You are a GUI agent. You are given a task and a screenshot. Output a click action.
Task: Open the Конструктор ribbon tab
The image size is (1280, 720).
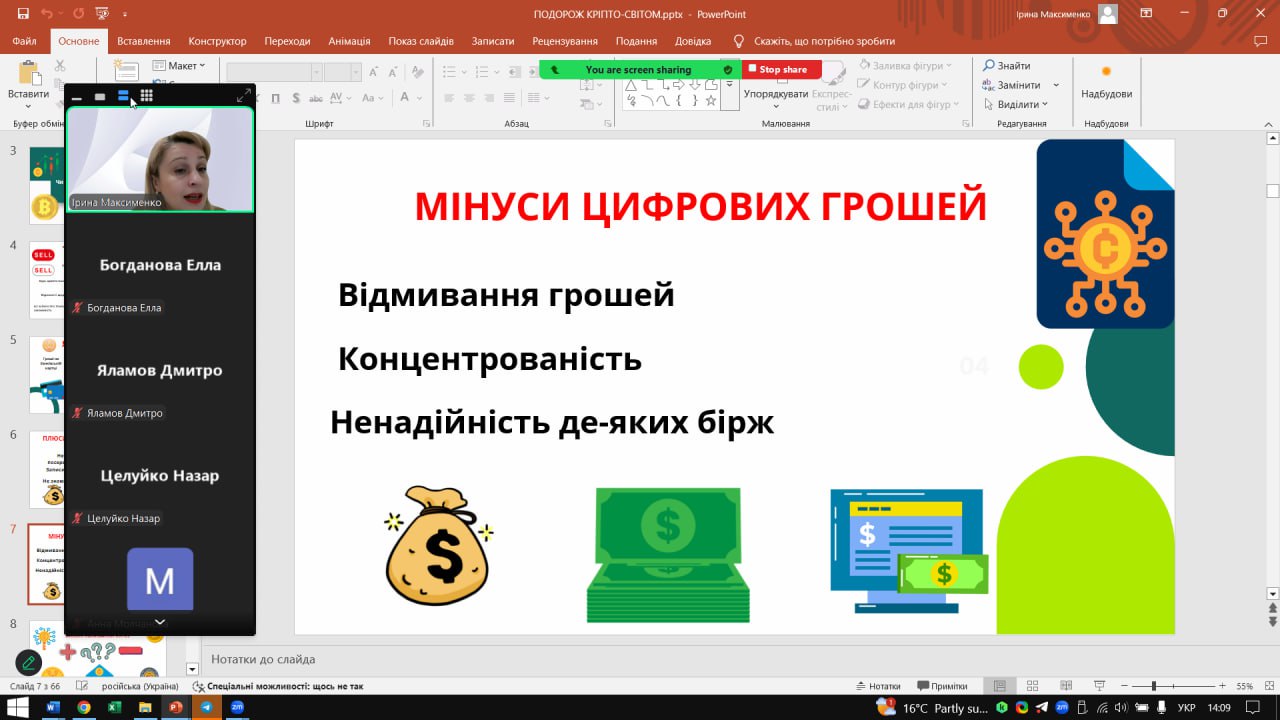pos(217,41)
